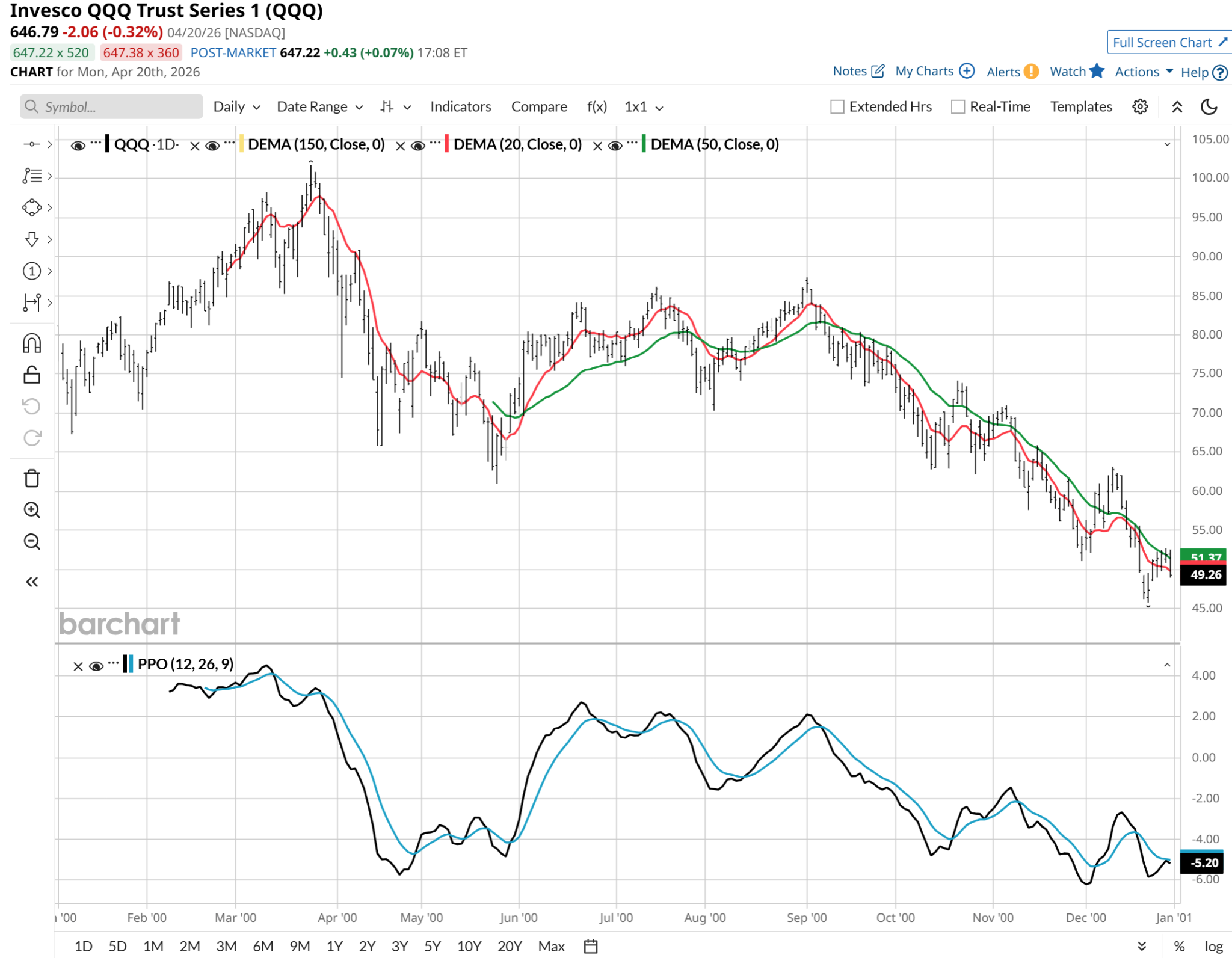Hide the PPO indicator with eye icon
The width and height of the screenshot is (1232, 958).
(96, 666)
